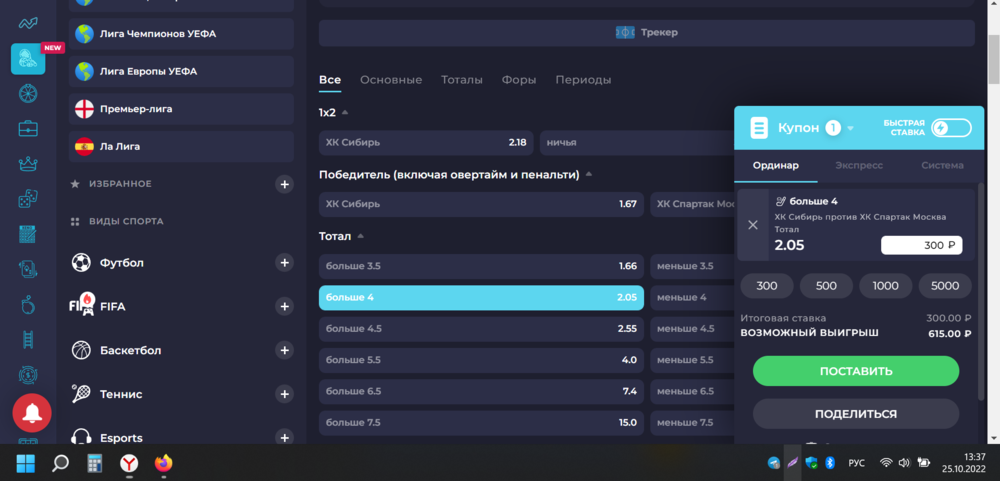Open the crown icon in the left sidebar

pyautogui.click(x=28, y=164)
